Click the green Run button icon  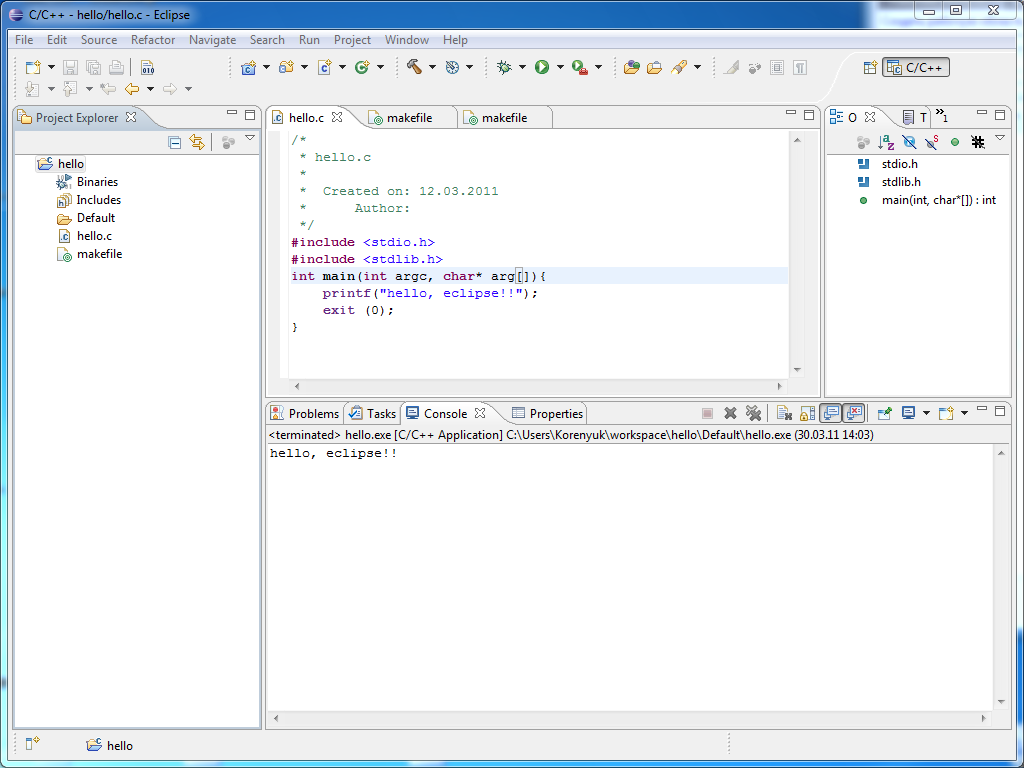coord(541,67)
